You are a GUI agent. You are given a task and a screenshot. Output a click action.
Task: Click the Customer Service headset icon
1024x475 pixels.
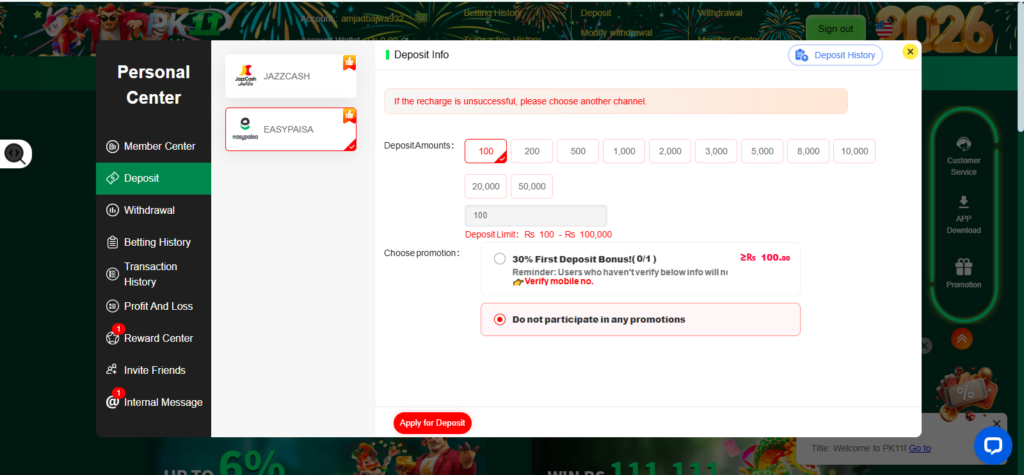(x=963, y=144)
